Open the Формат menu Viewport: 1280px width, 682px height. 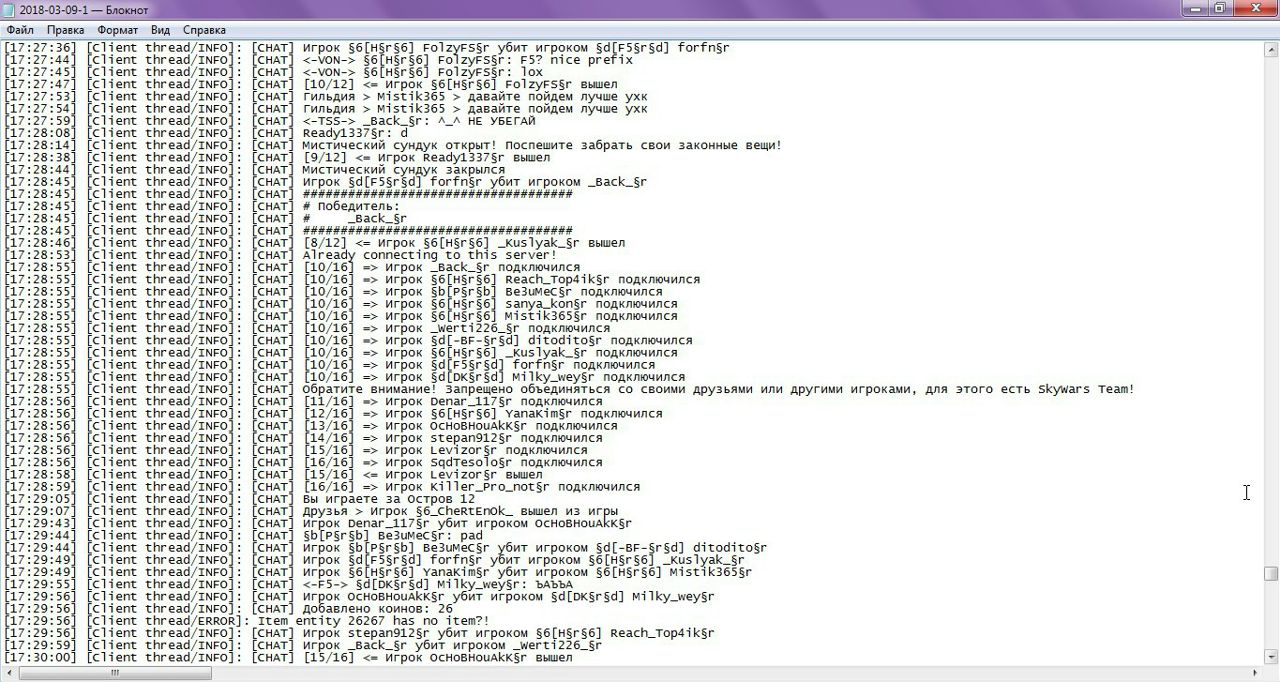point(118,30)
